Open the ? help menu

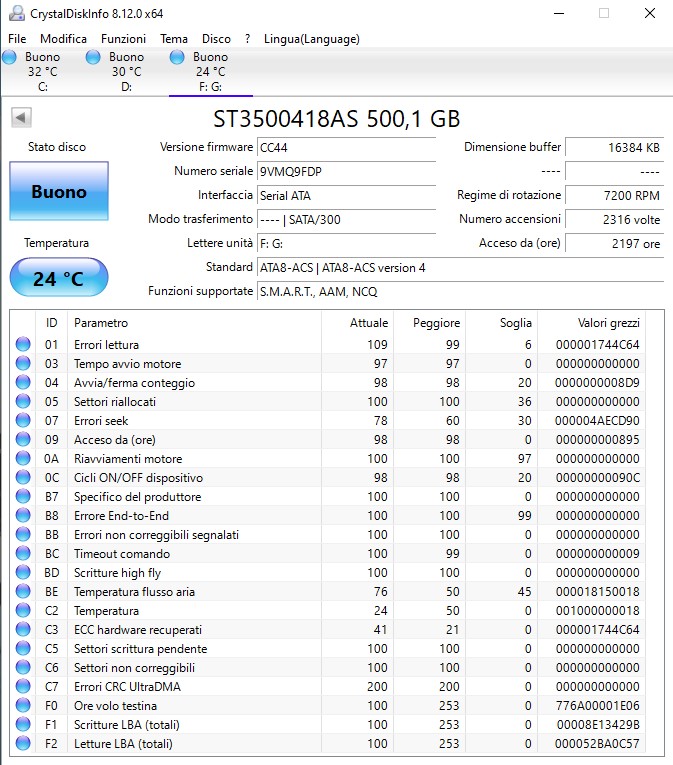247,39
